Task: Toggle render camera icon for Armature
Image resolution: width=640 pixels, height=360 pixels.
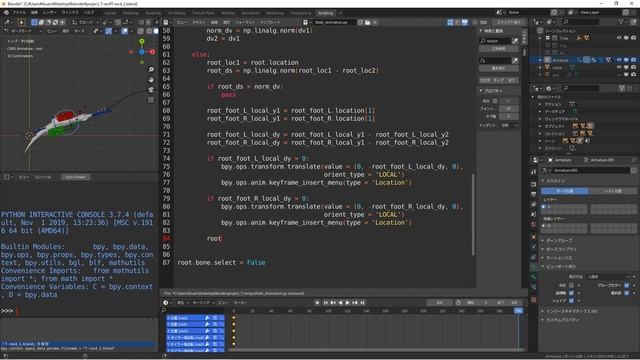Action: tap(633, 60)
